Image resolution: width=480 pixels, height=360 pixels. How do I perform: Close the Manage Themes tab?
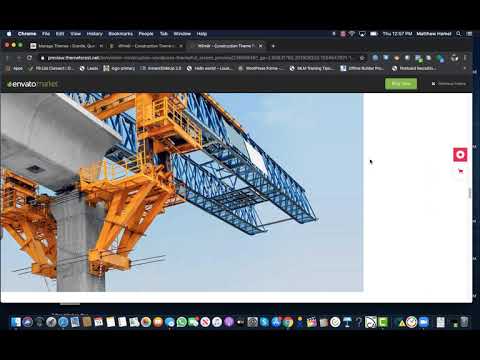[101, 46]
